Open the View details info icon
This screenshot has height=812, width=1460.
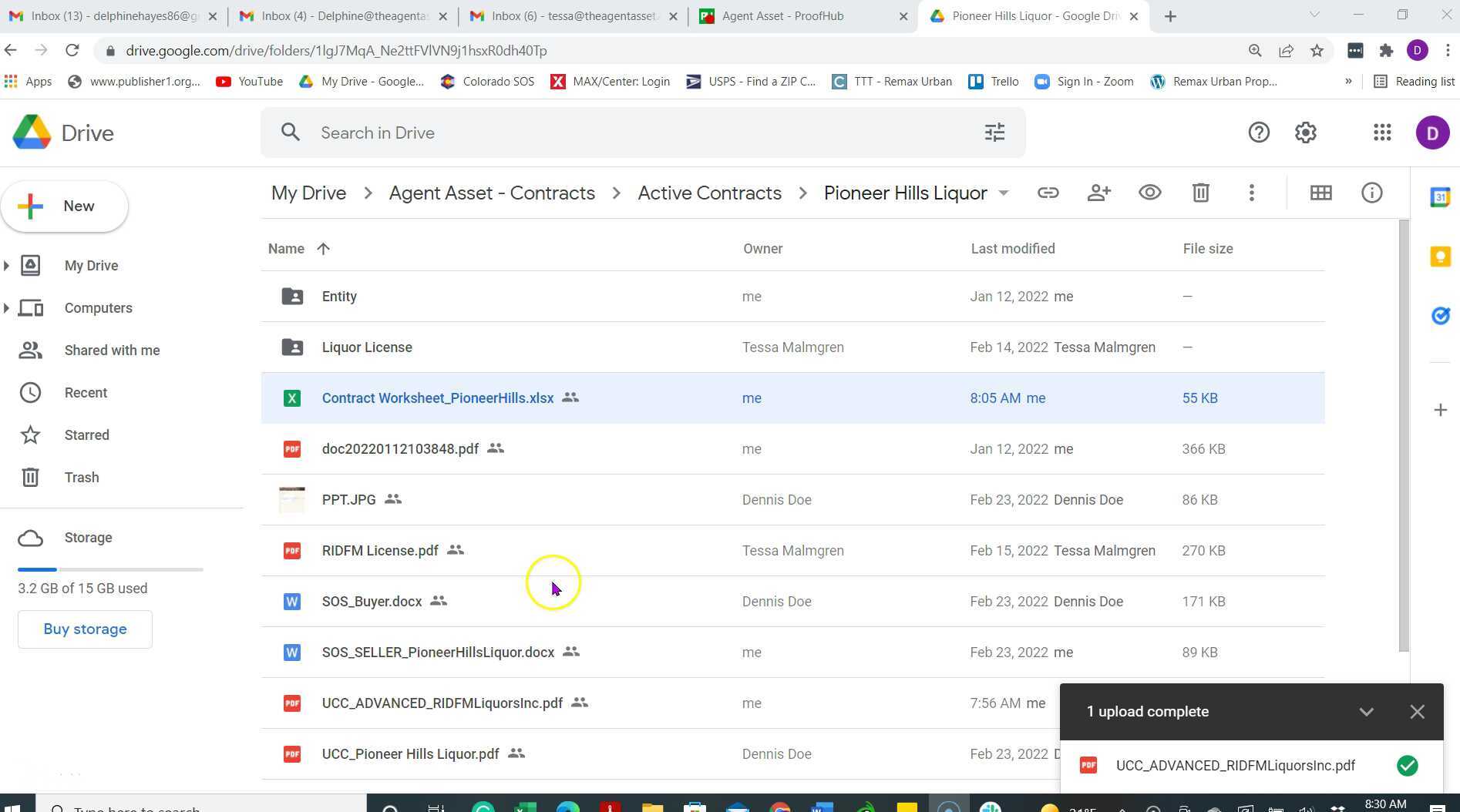tap(1371, 193)
